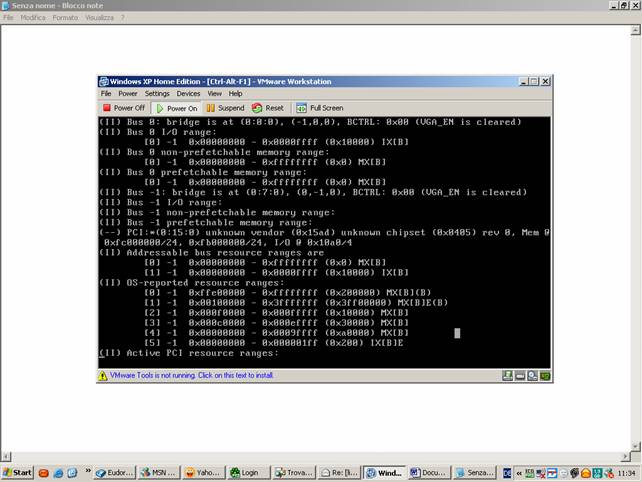Image resolution: width=642 pixels, height=482 pixels.
Task: Open the Modifica menu in Blocco note
Action: point(33,17)
